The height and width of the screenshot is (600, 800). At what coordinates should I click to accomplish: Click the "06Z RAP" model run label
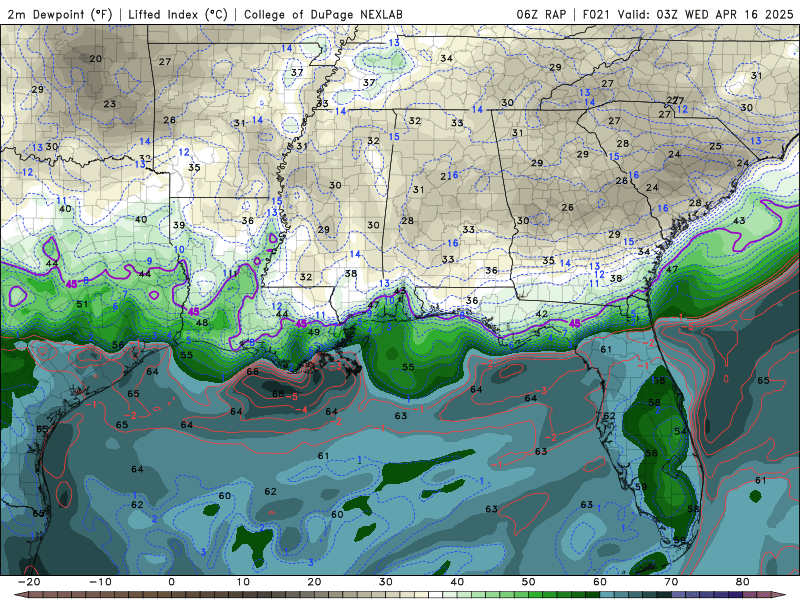pyautogui.click(x=541, y=14)
